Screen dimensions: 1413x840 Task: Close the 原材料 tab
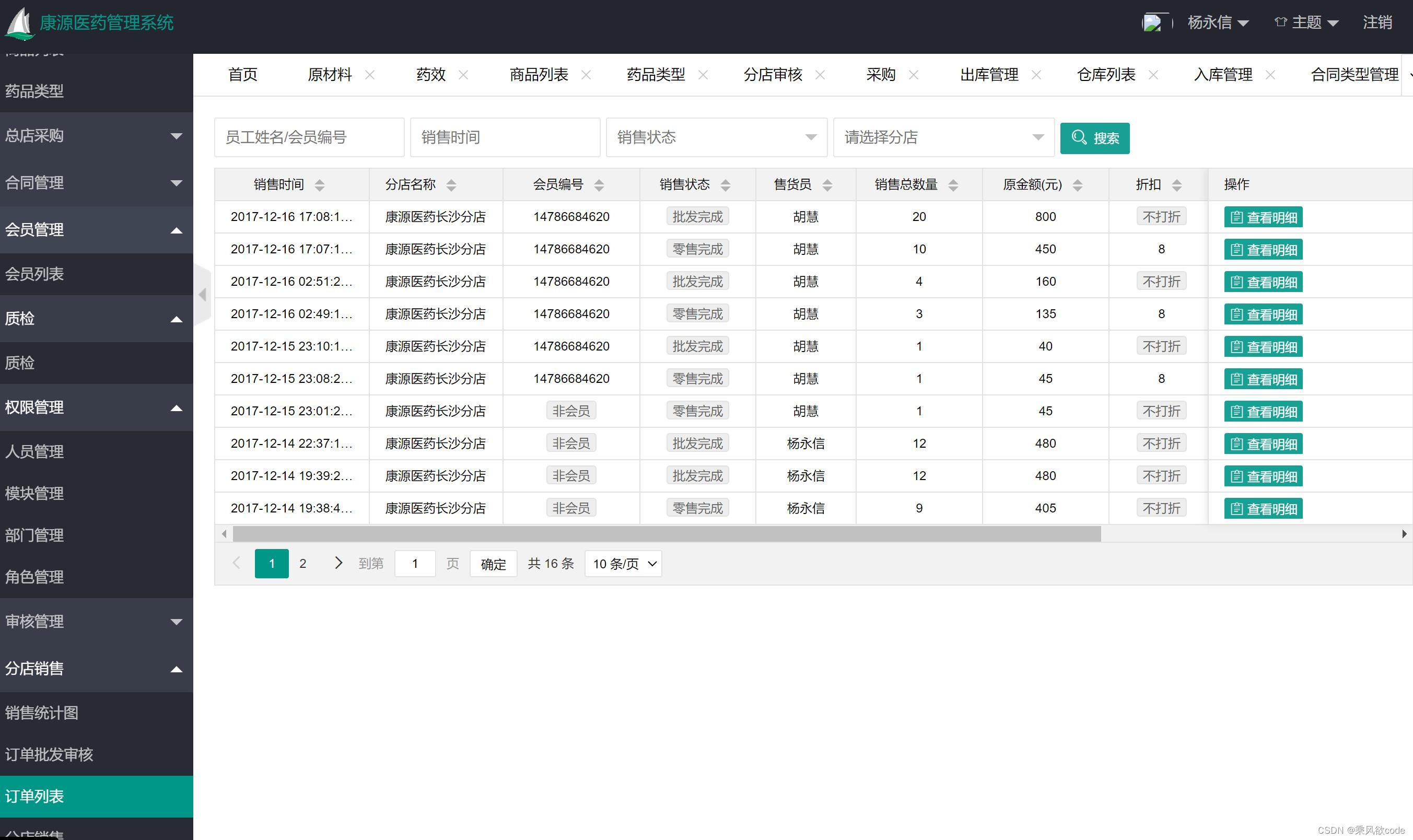(369, 75)
